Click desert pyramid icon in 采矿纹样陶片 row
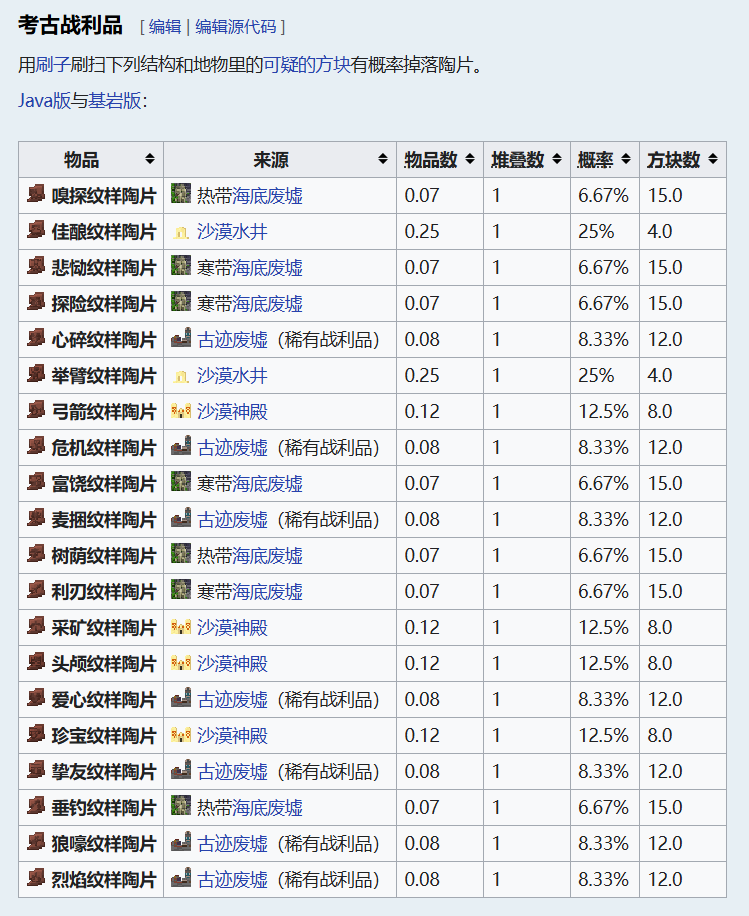This screenshot has height=916, width=749. point(181,628)
